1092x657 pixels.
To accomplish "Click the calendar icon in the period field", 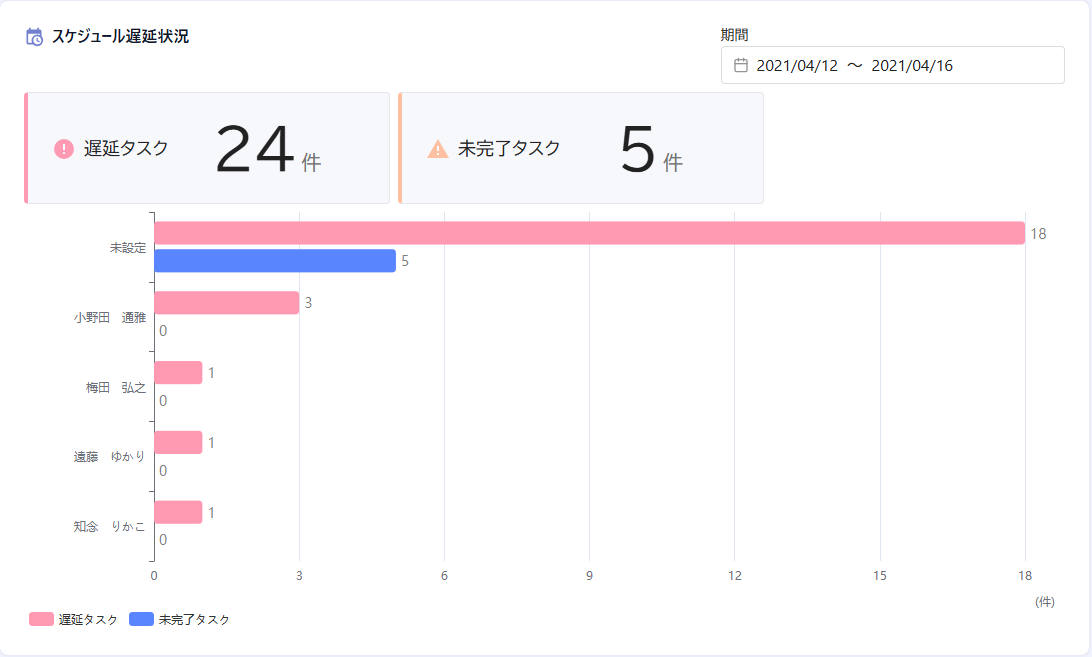I will tap(740, 64).
